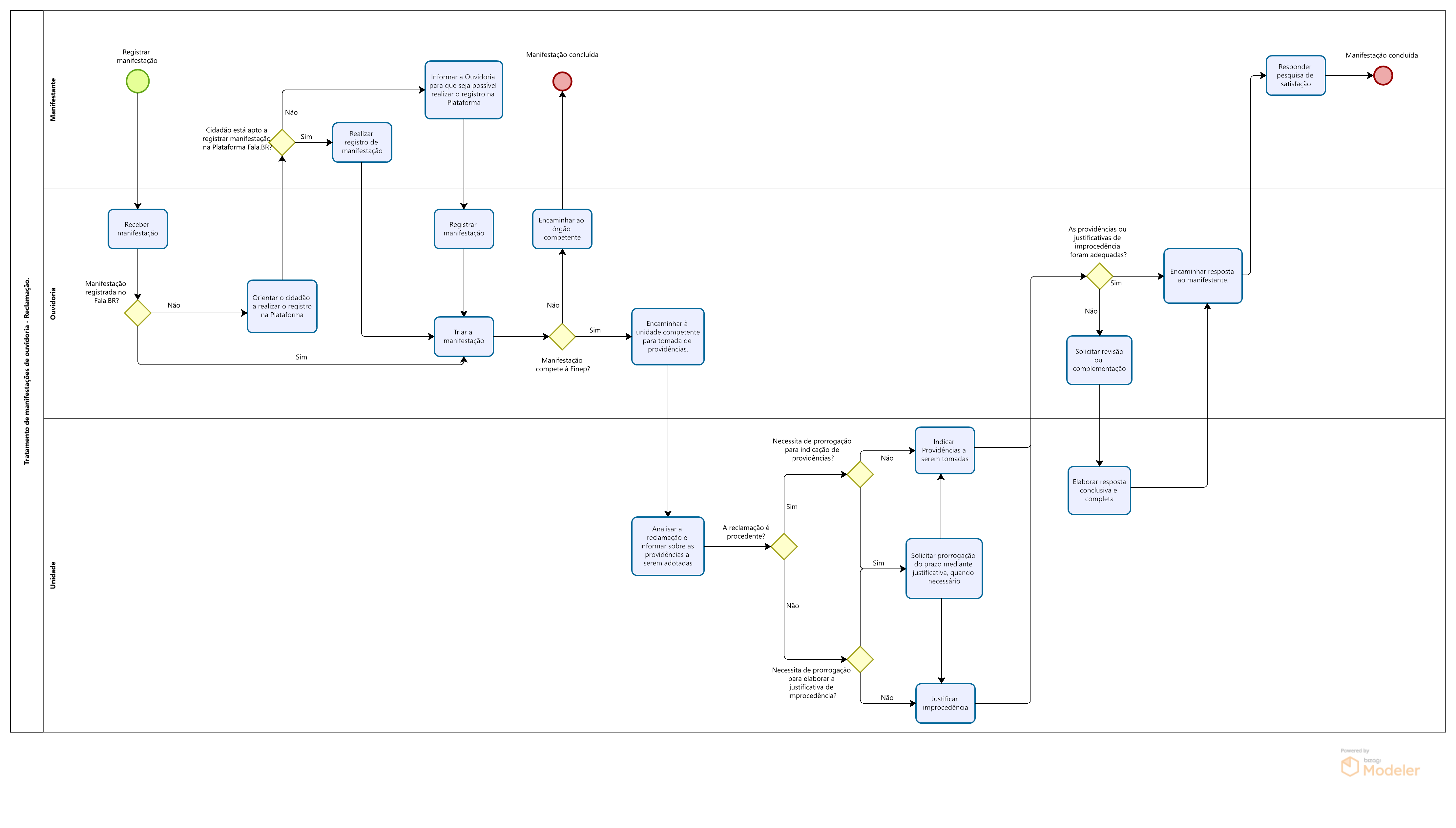This screenshot has width=1456, height=828.
Task: Select the 'A reclamação é procedente?' gateway diamond
Action: 784,547
